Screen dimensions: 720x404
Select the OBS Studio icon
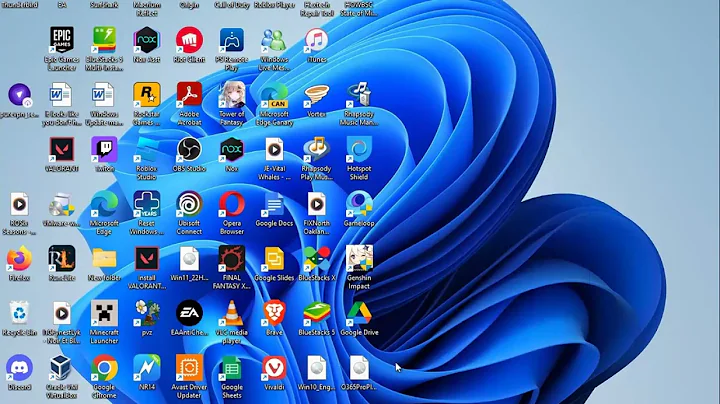189,149
